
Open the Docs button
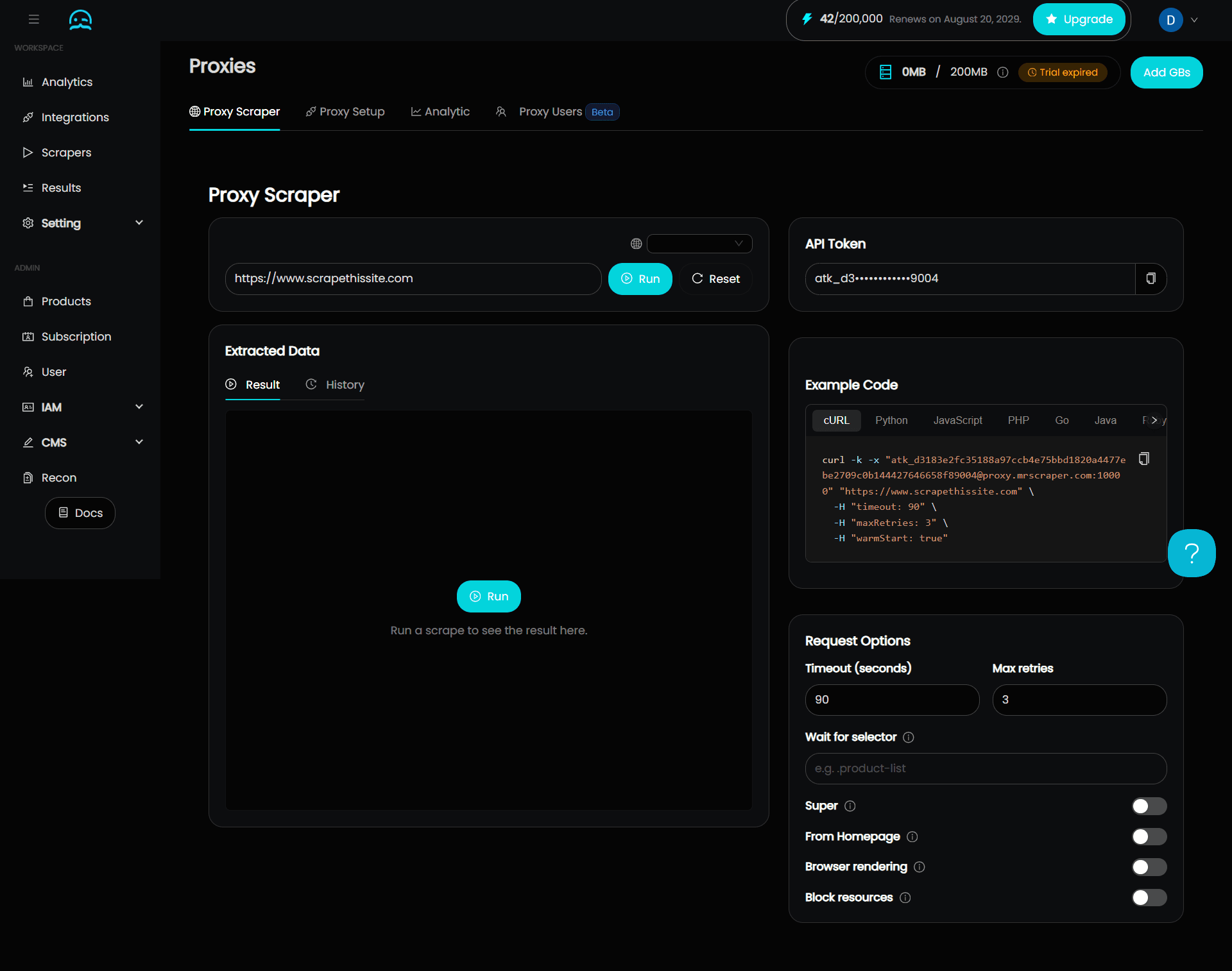pos(80,513)
